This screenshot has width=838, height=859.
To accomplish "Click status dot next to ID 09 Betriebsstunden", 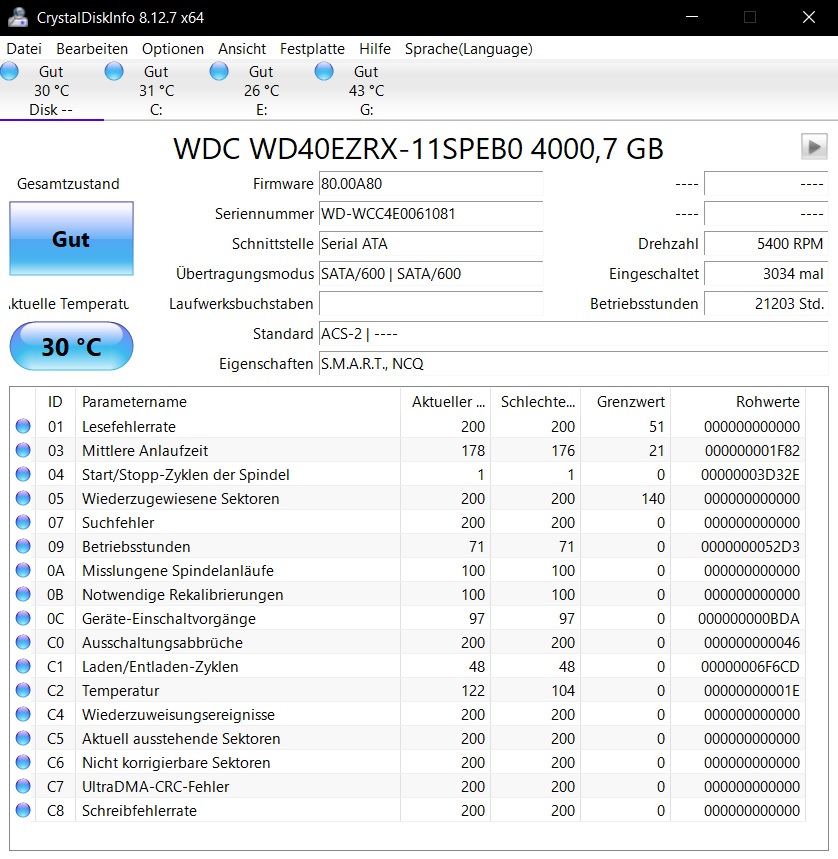I will point(23,546).
